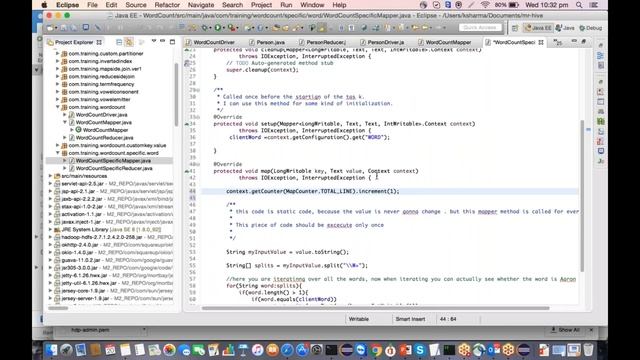Collapse WordCountMapper.java tree node
The image size is (640, 360).
tap(65, 122)
